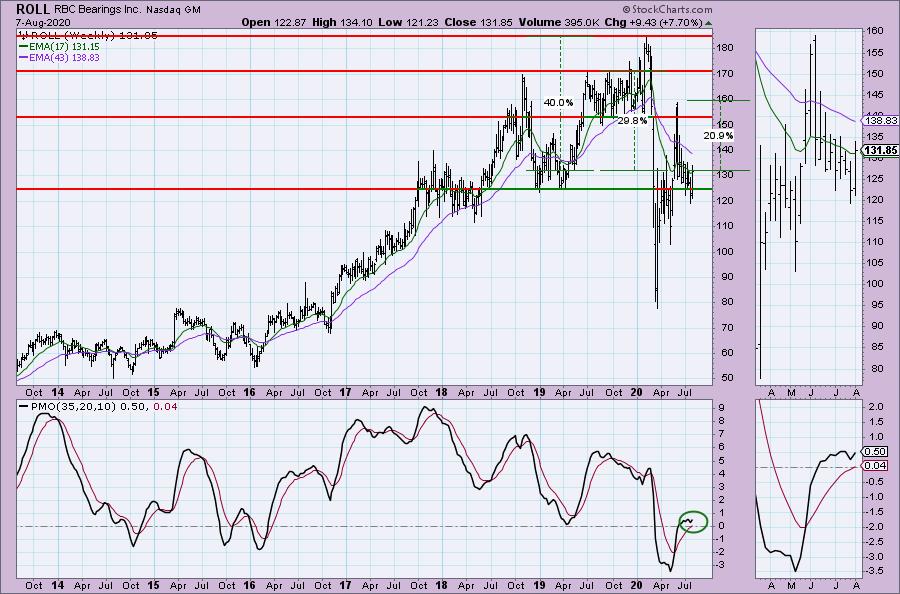Viewport: 900px width, 594px height.
Task: Click the purple EMA(43) legend line swatch
Action: click(x=24, y=58)
